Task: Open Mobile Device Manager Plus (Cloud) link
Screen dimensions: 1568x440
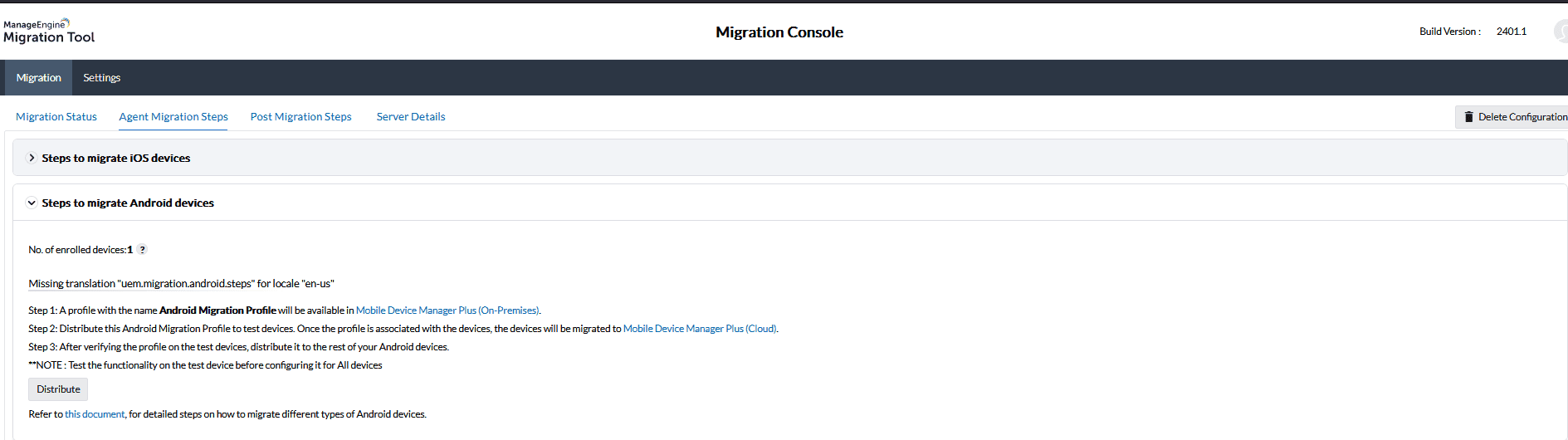Action: [700, 329]
